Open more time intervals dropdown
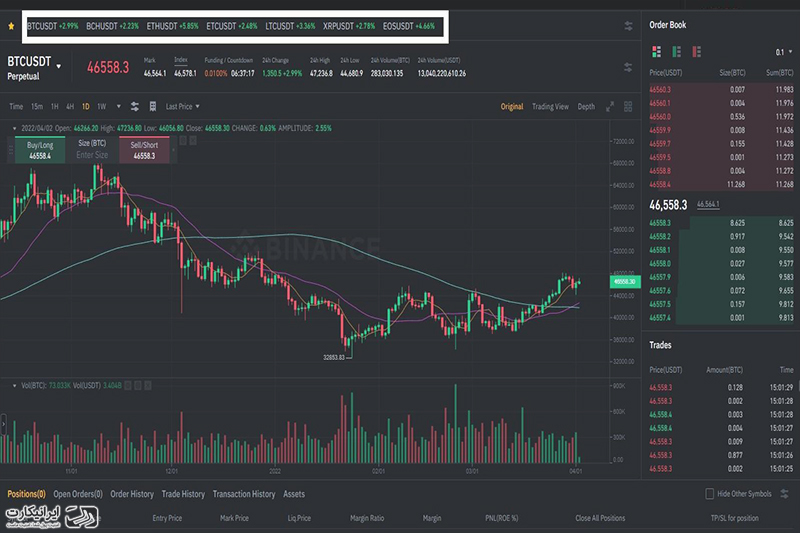The image size is (800, 533). tap(118, 107)
